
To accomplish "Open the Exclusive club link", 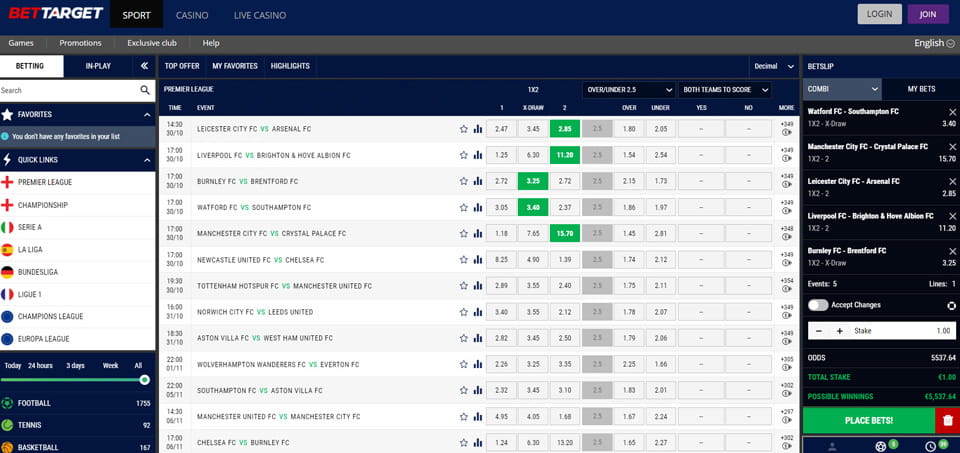I will pyautogui.click(x=152, y=43).
